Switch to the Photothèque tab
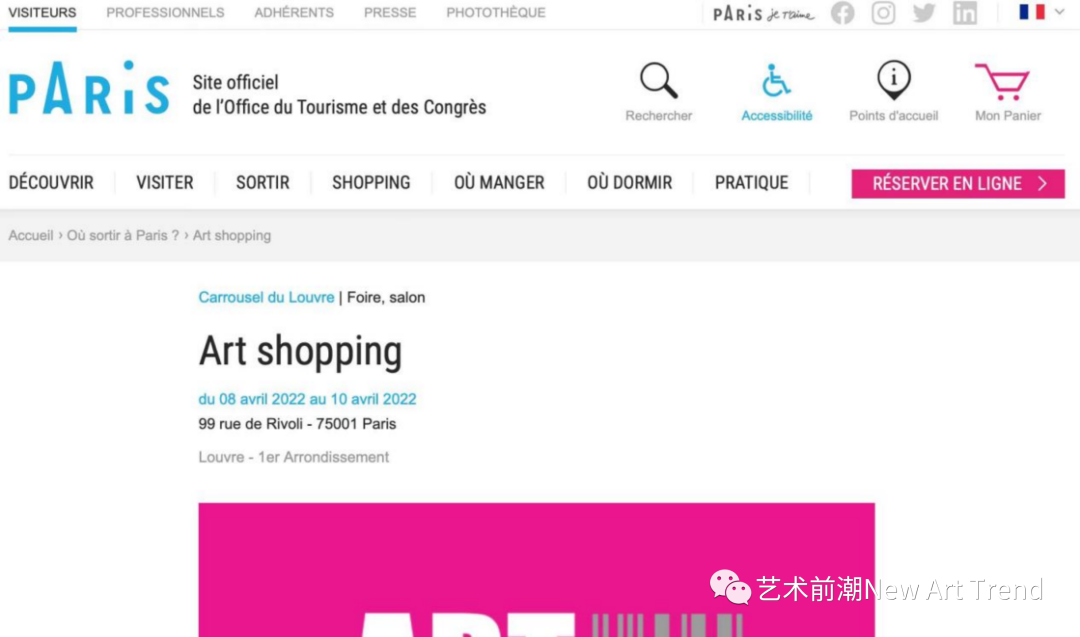This screenshot has width=1080, height=637. 496,13
